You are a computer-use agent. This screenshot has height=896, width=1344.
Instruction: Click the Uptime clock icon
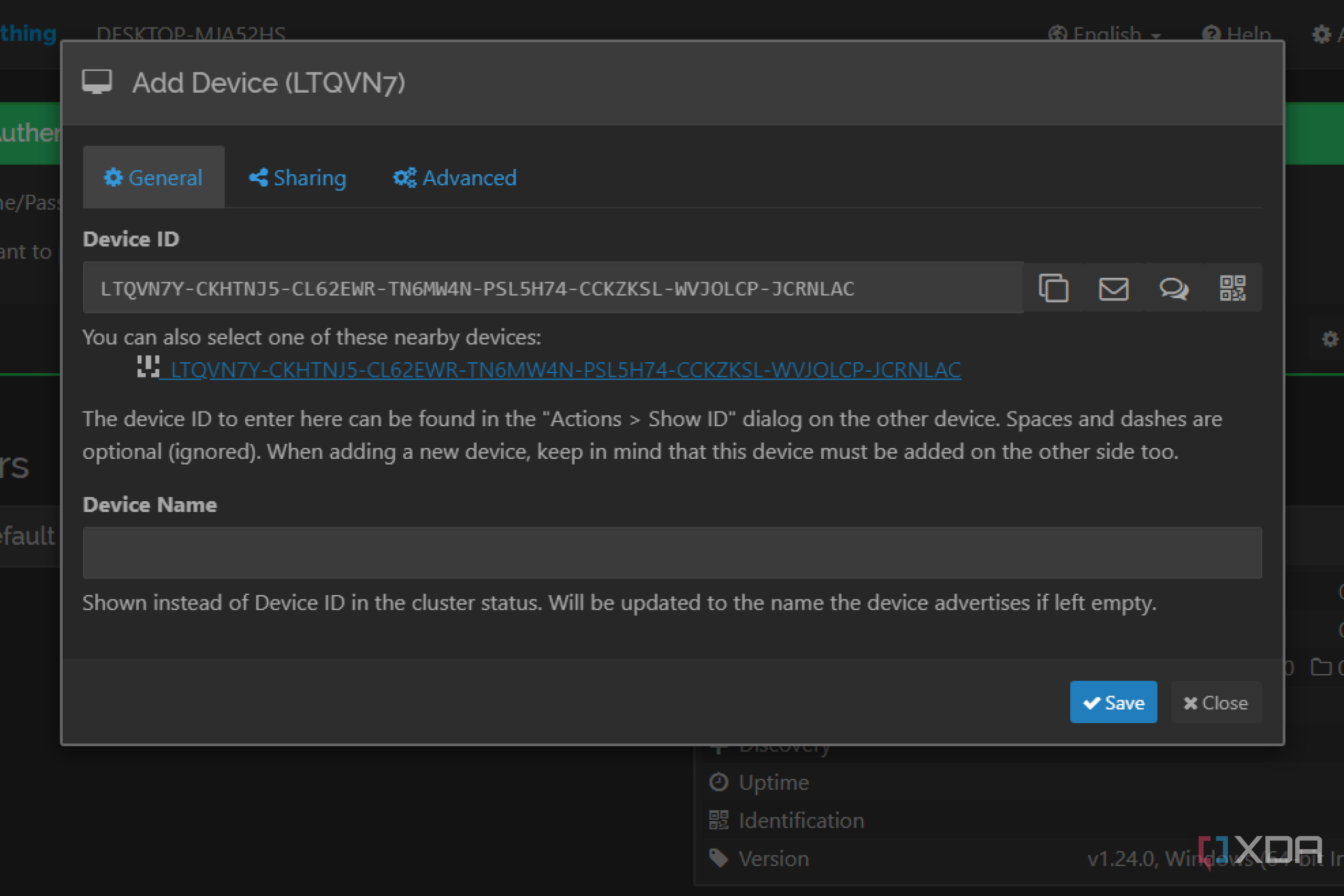[x=718, y=781]
